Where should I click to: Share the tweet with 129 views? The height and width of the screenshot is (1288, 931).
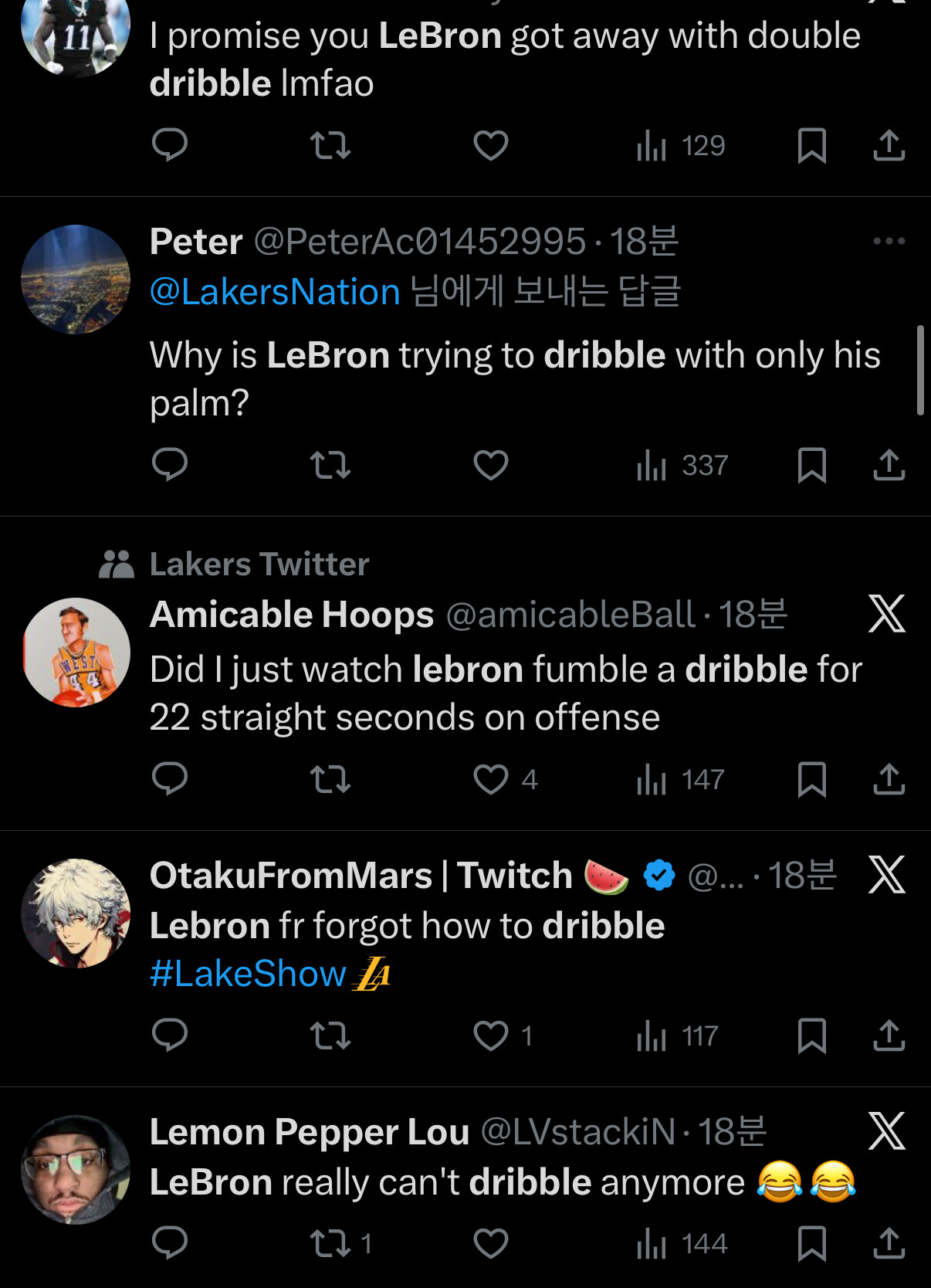pos(889,145)
